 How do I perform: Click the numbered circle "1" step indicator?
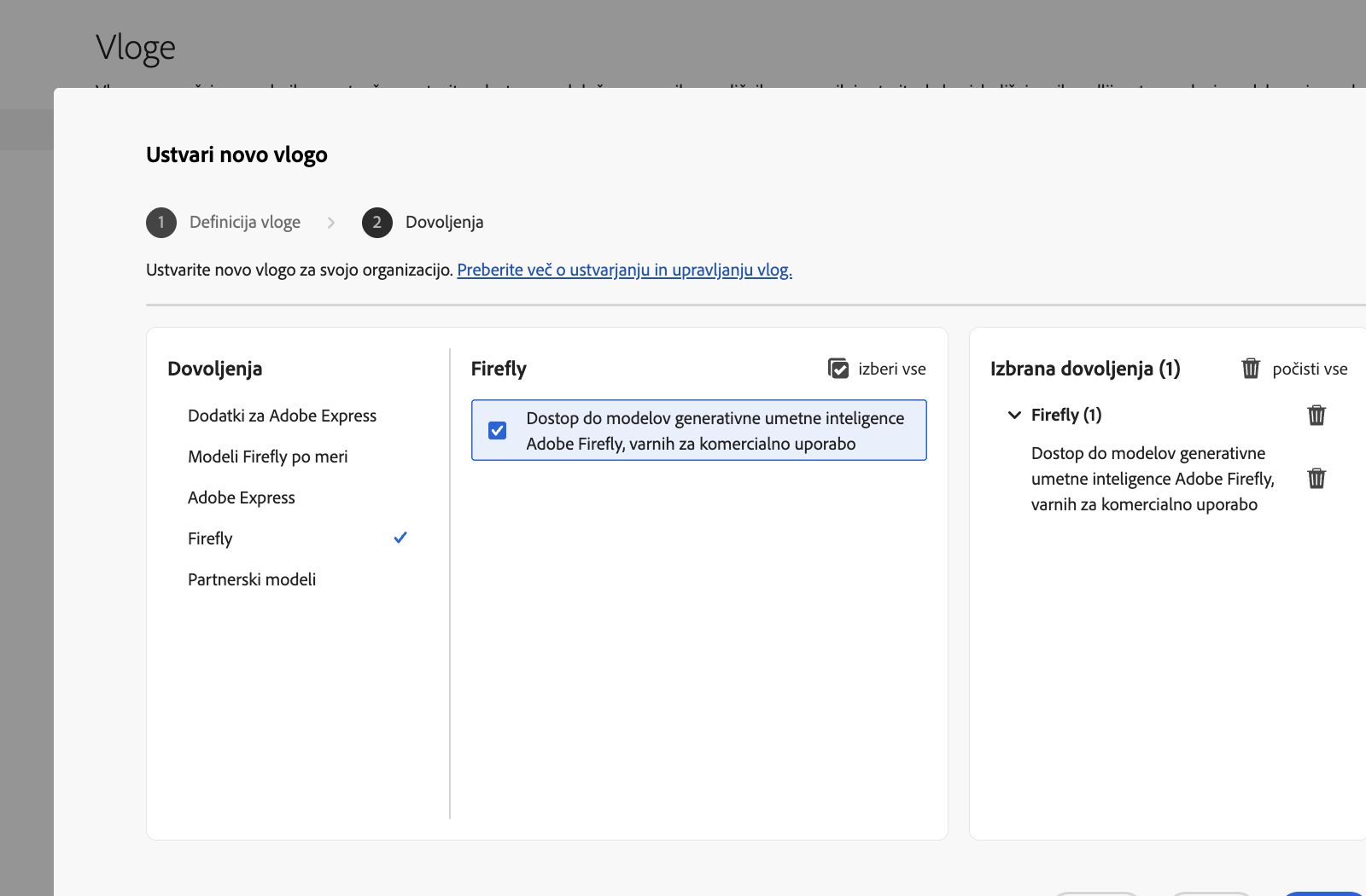click(161, 223)
